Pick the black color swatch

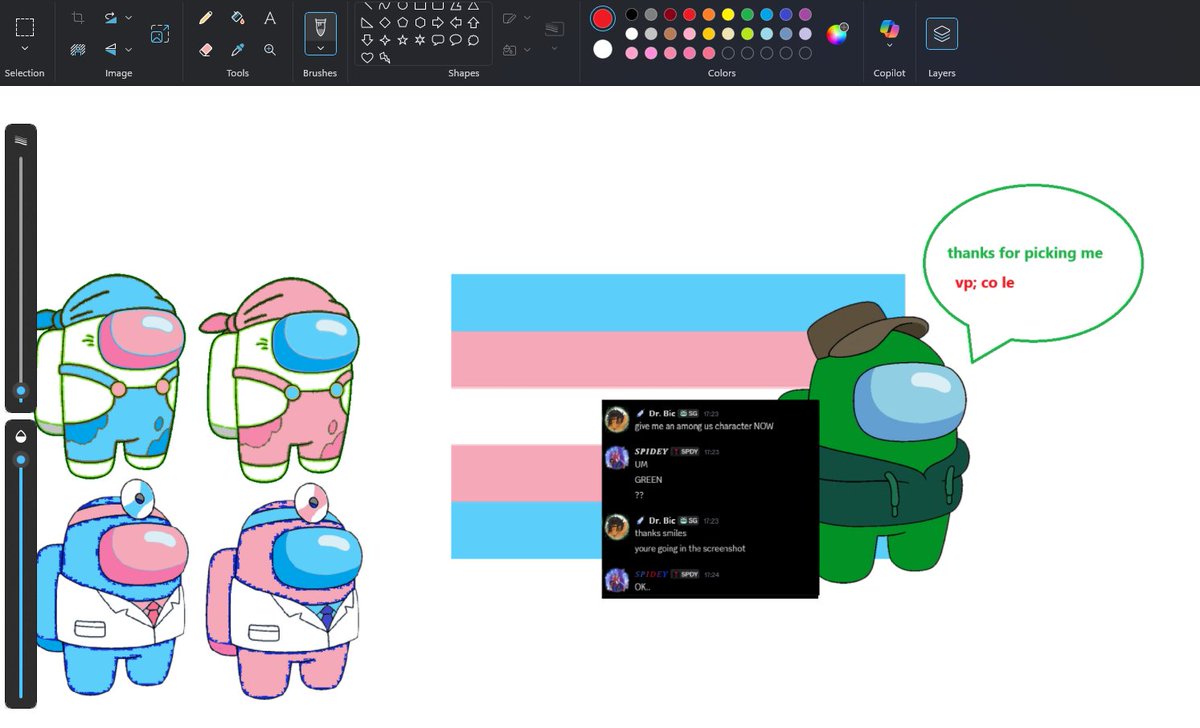click(x=632, y=14)
